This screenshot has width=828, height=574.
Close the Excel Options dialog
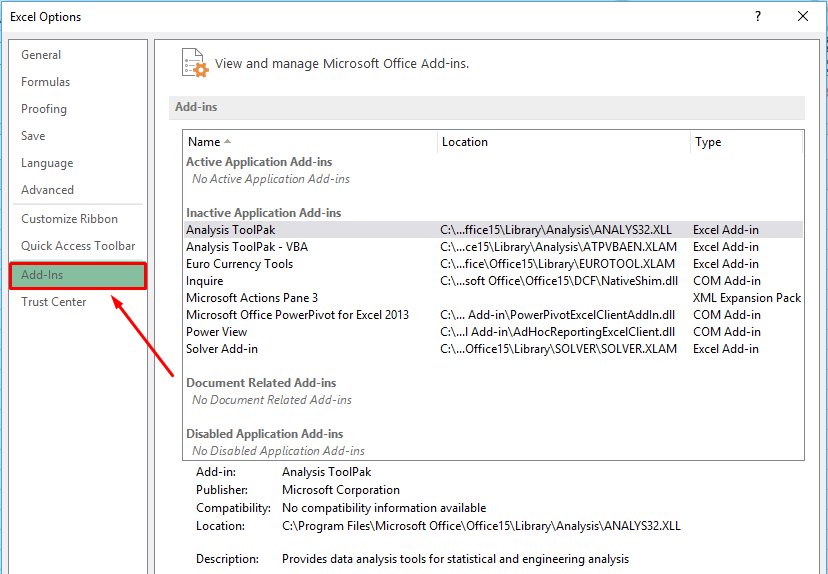[x=803, y=16]
